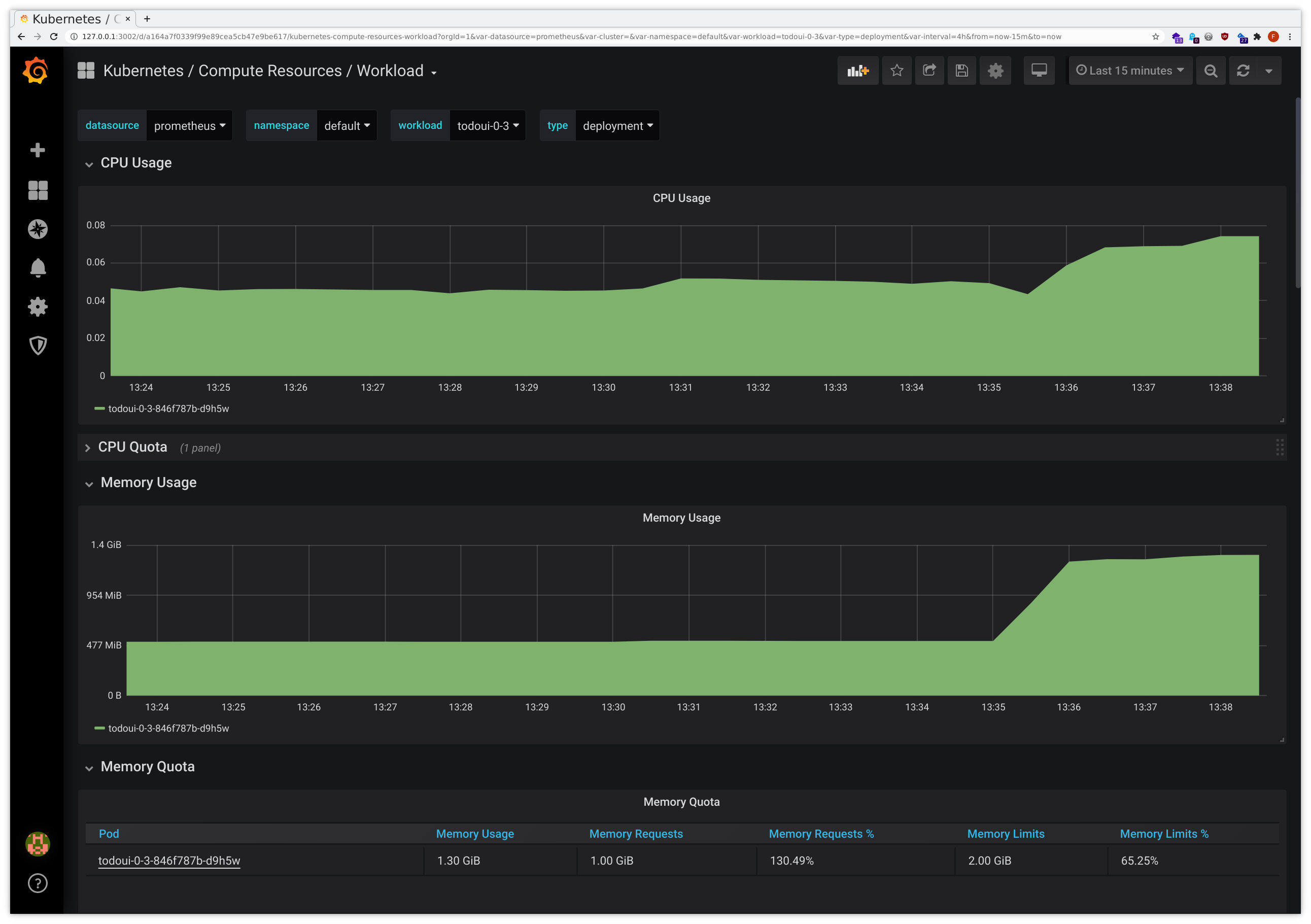Viewport: 1311px width, 924px height.
Task: Open the workload todoui-0-3 dropdown
Action: (x=487, y=125)
